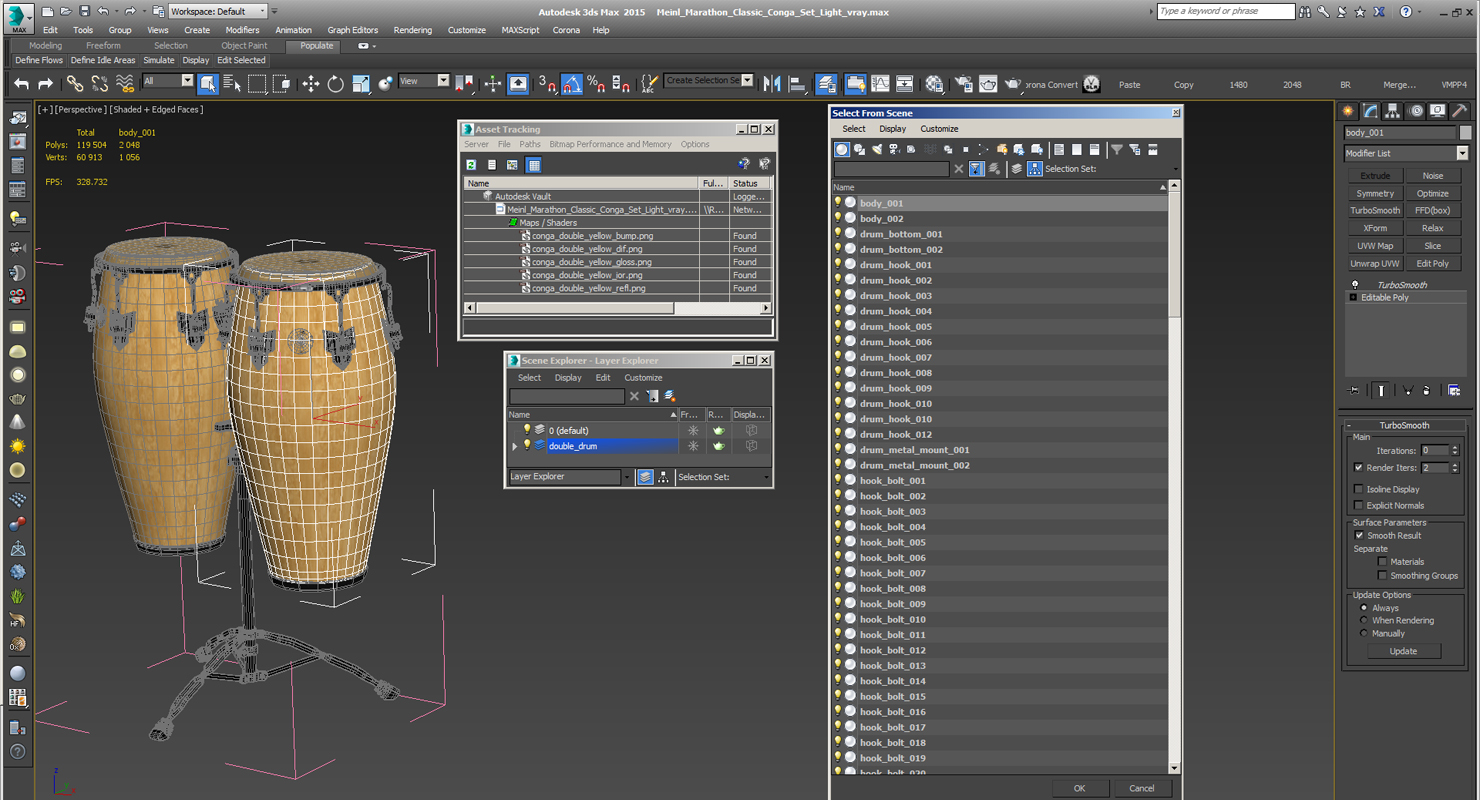The width and height of the screenshot is (1480, 800).
Task: Click Cancel in Select From Scene
Action: (x=1141, y=788)
